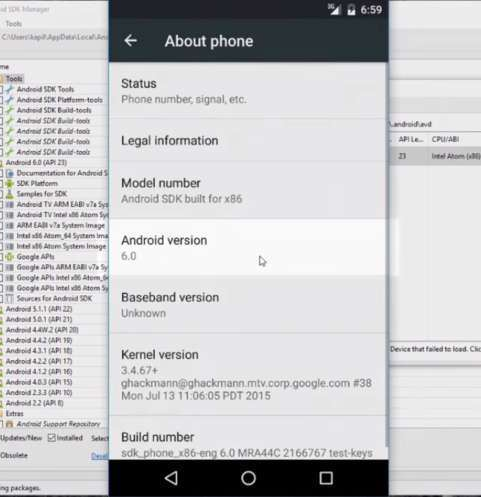
Task: Tap the Android Home circle button
Action: 248,478
